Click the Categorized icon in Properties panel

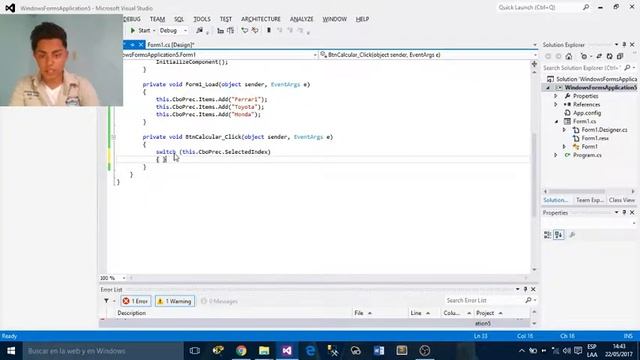pos(548,235)
